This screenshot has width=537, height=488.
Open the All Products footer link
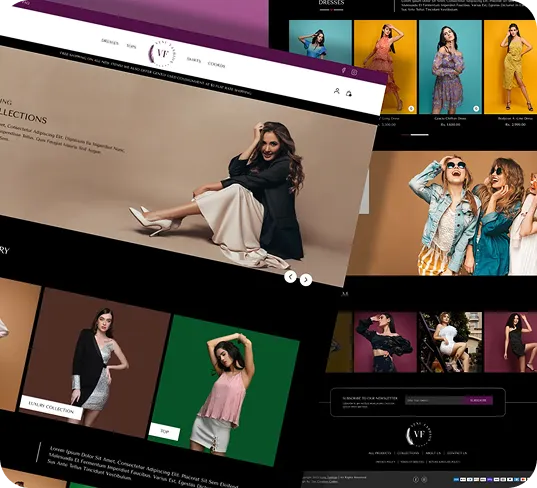[x=379, y=453]
